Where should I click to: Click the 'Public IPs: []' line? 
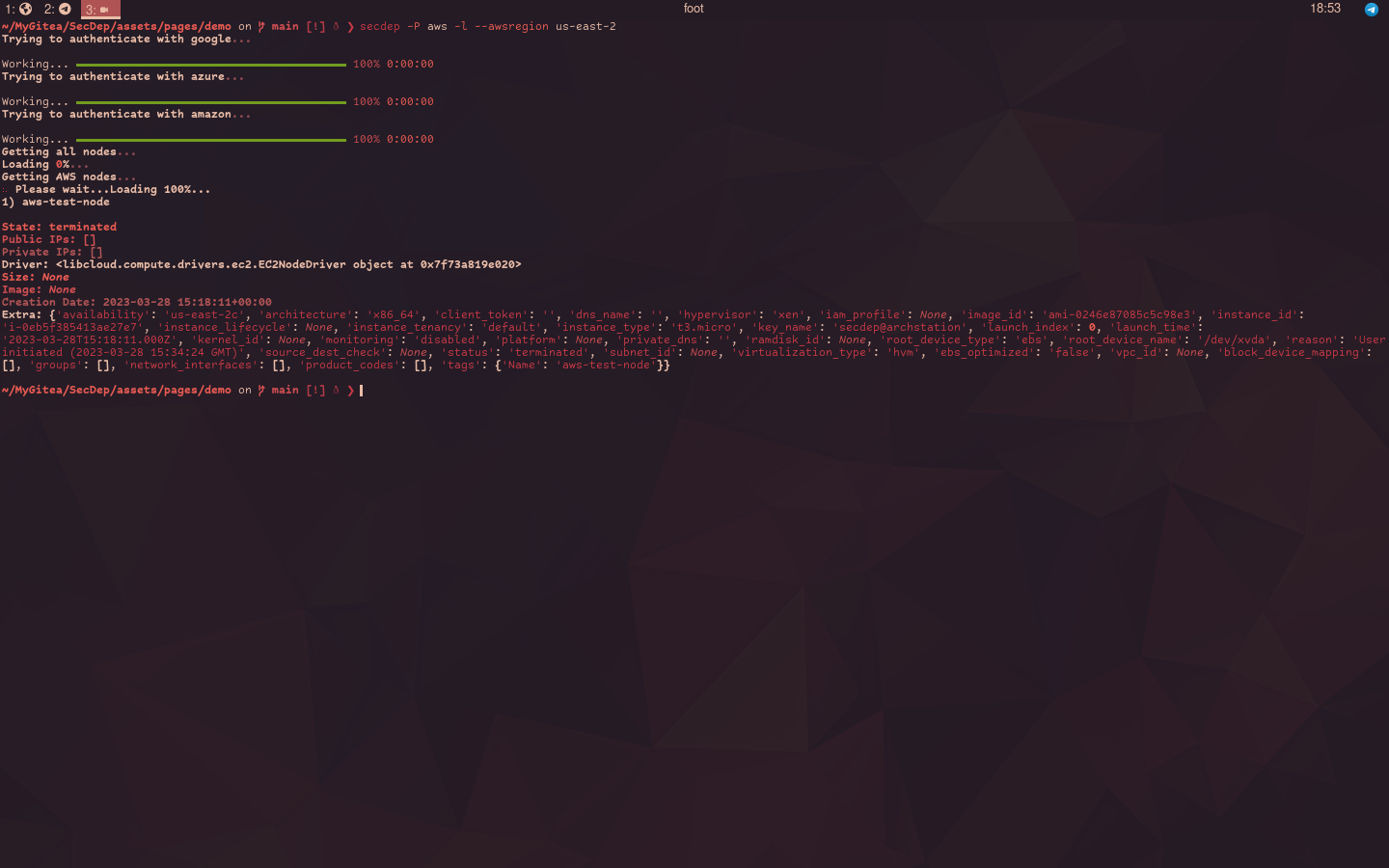[x=48, y=240]
